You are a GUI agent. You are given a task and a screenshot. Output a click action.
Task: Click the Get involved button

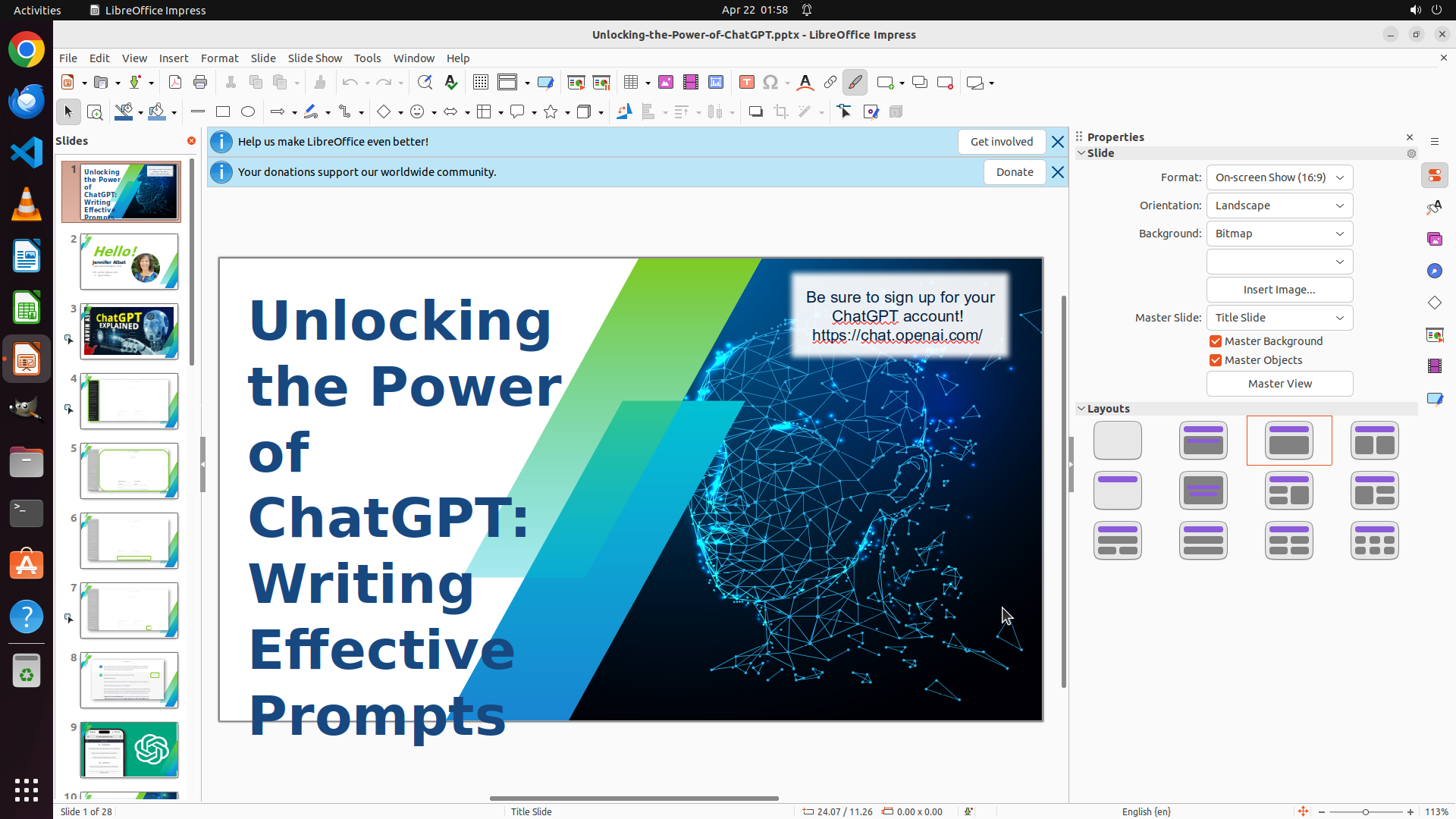[1001, 142]
